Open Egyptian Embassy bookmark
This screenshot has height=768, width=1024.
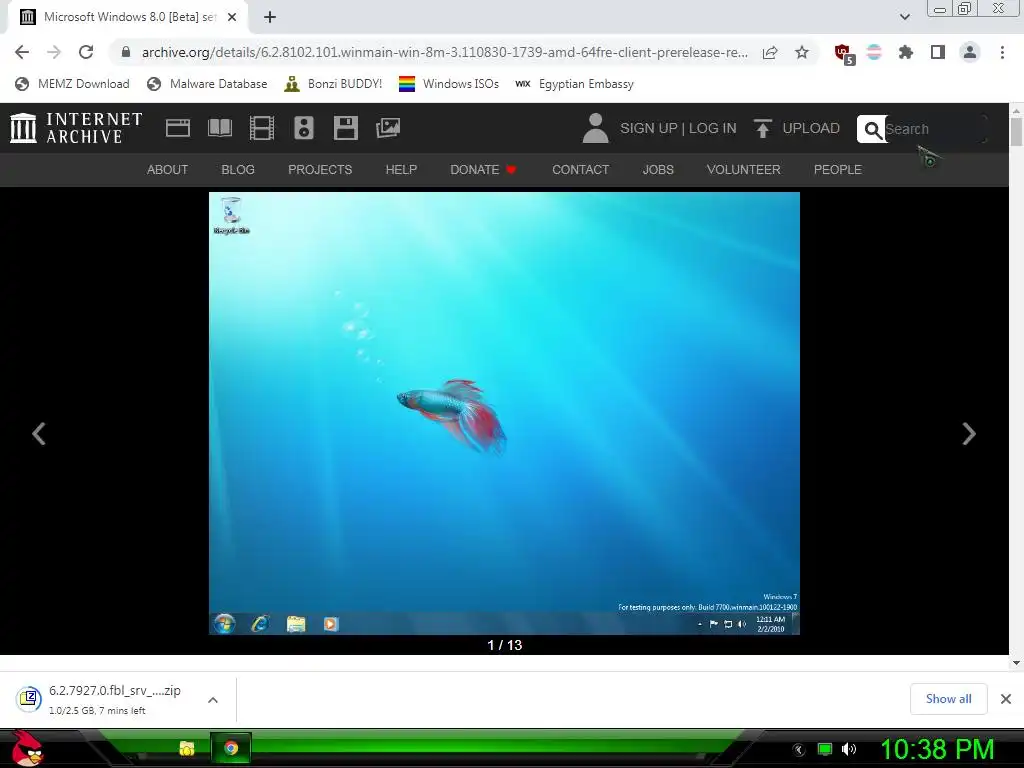pos(574,84)
